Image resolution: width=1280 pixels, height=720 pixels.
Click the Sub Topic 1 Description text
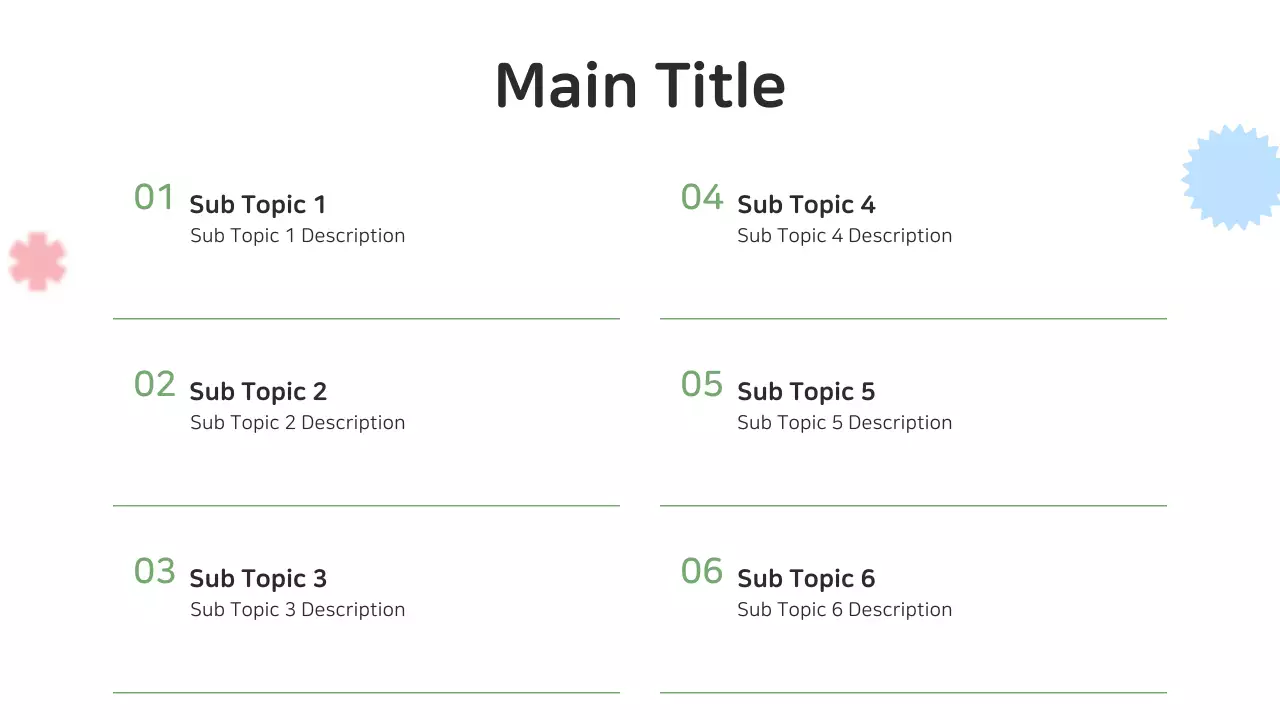click(297, 236)
